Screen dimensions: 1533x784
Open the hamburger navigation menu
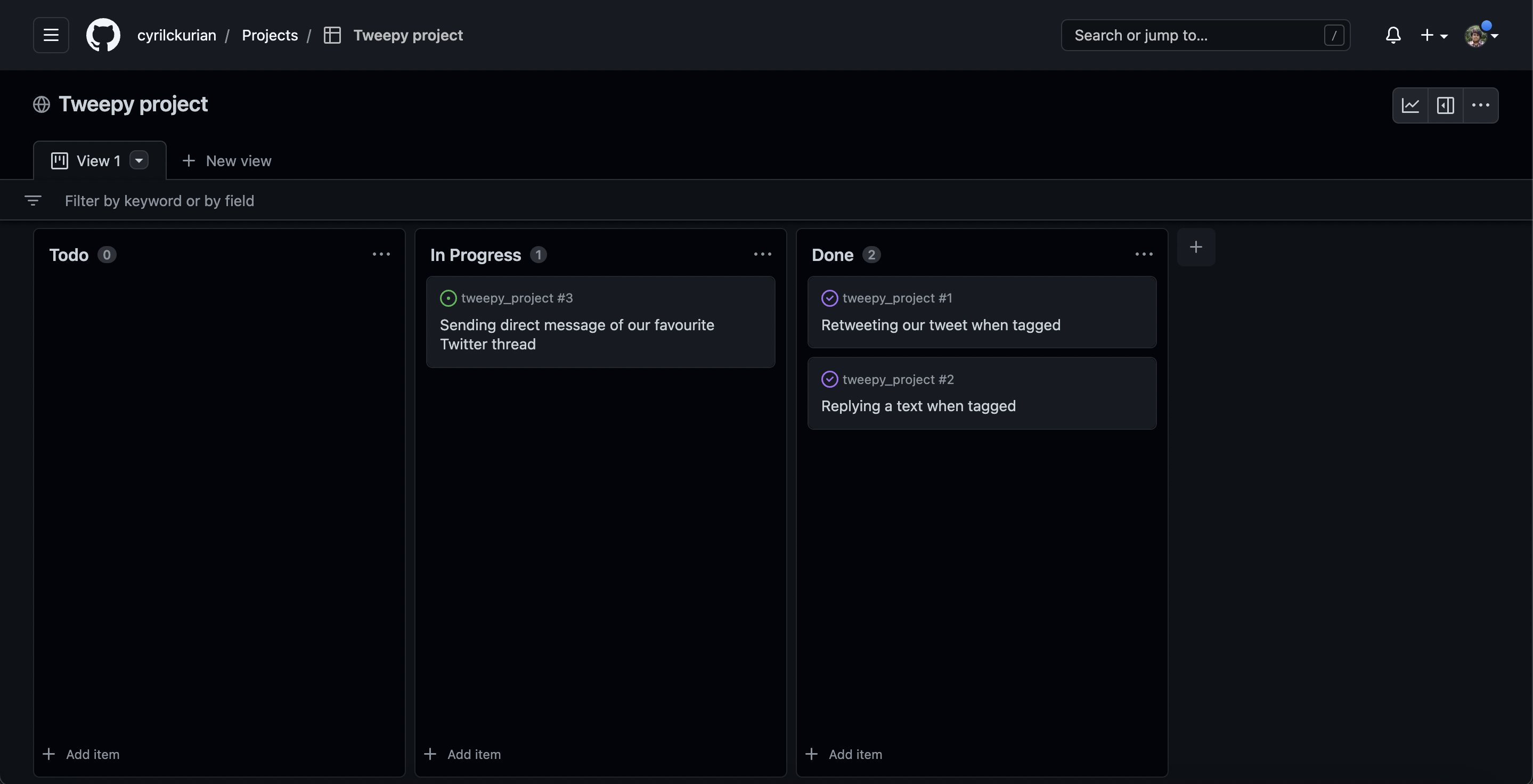51,35
